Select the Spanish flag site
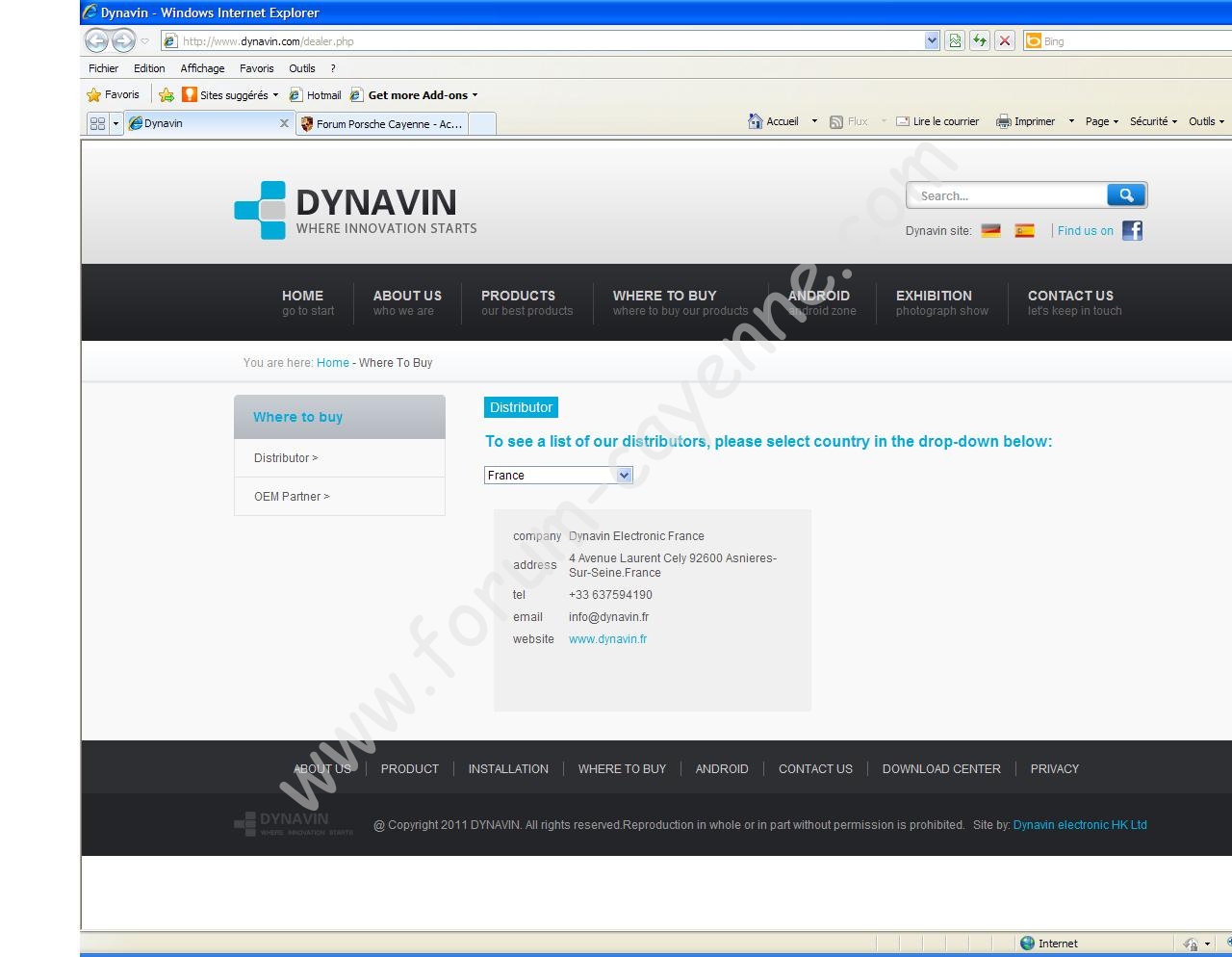This screenshot has width=1232, height=957. (x=1024, y=230)
